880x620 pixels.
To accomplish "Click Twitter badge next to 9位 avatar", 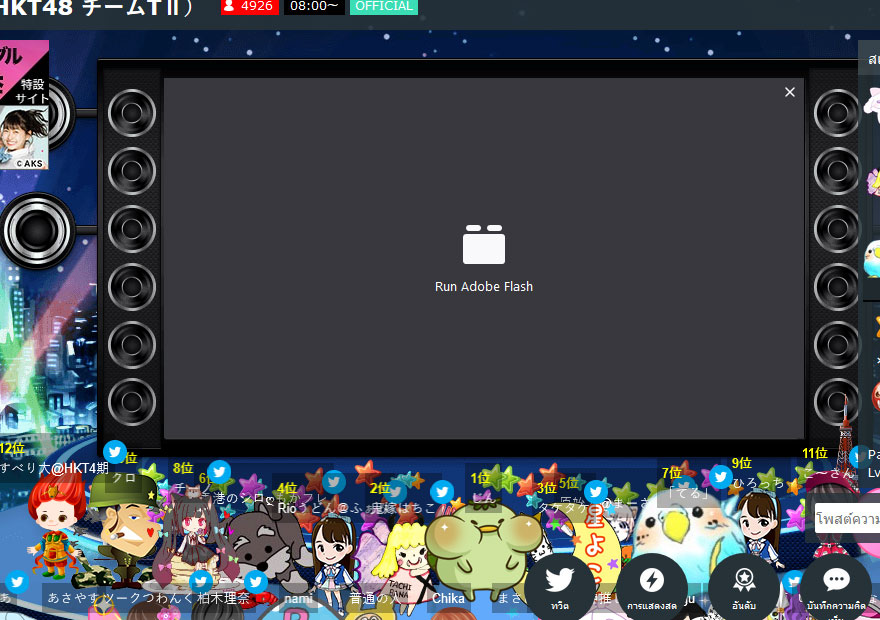I will (721, 477).
